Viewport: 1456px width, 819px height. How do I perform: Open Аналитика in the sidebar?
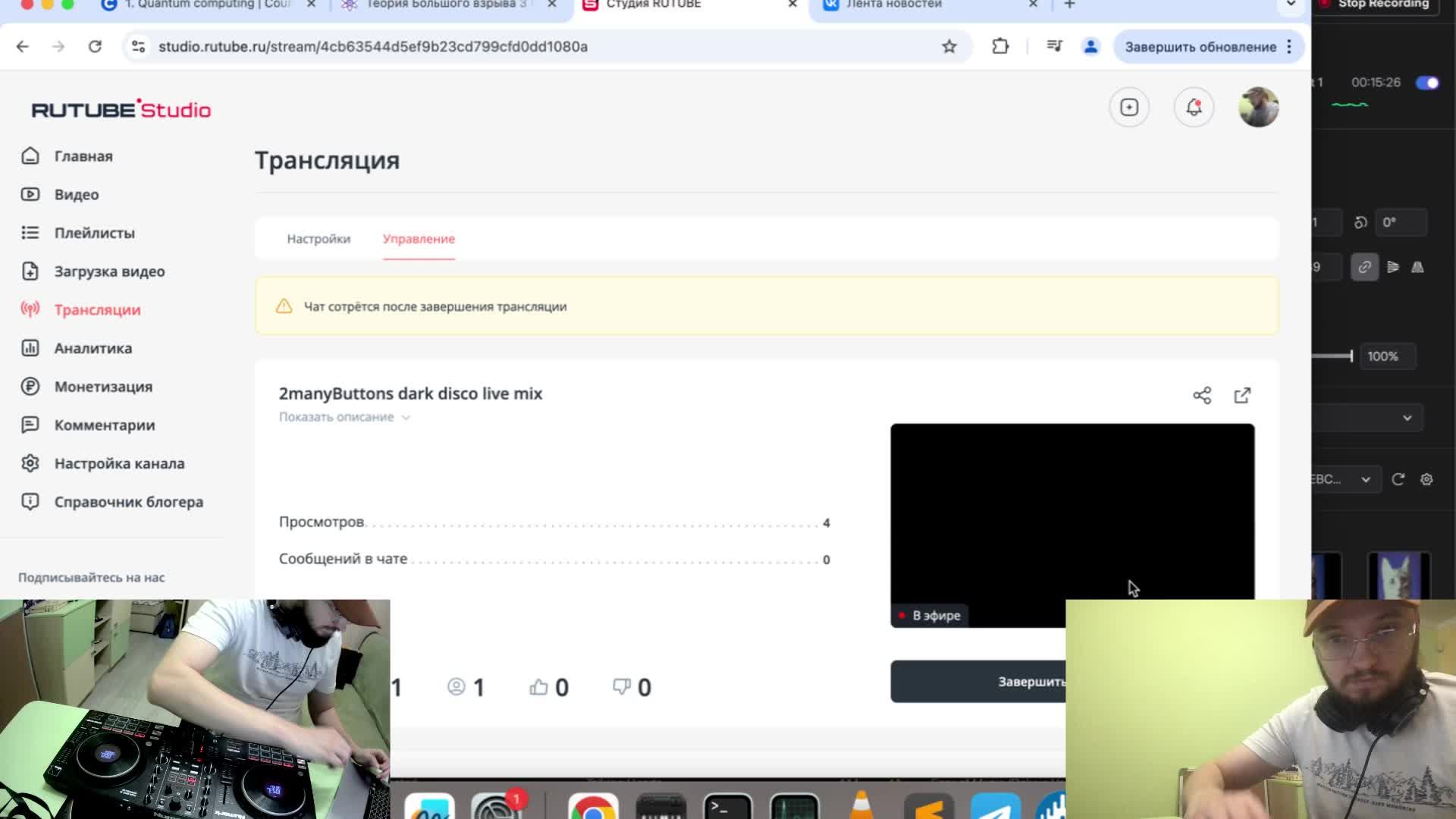(93, 349)
